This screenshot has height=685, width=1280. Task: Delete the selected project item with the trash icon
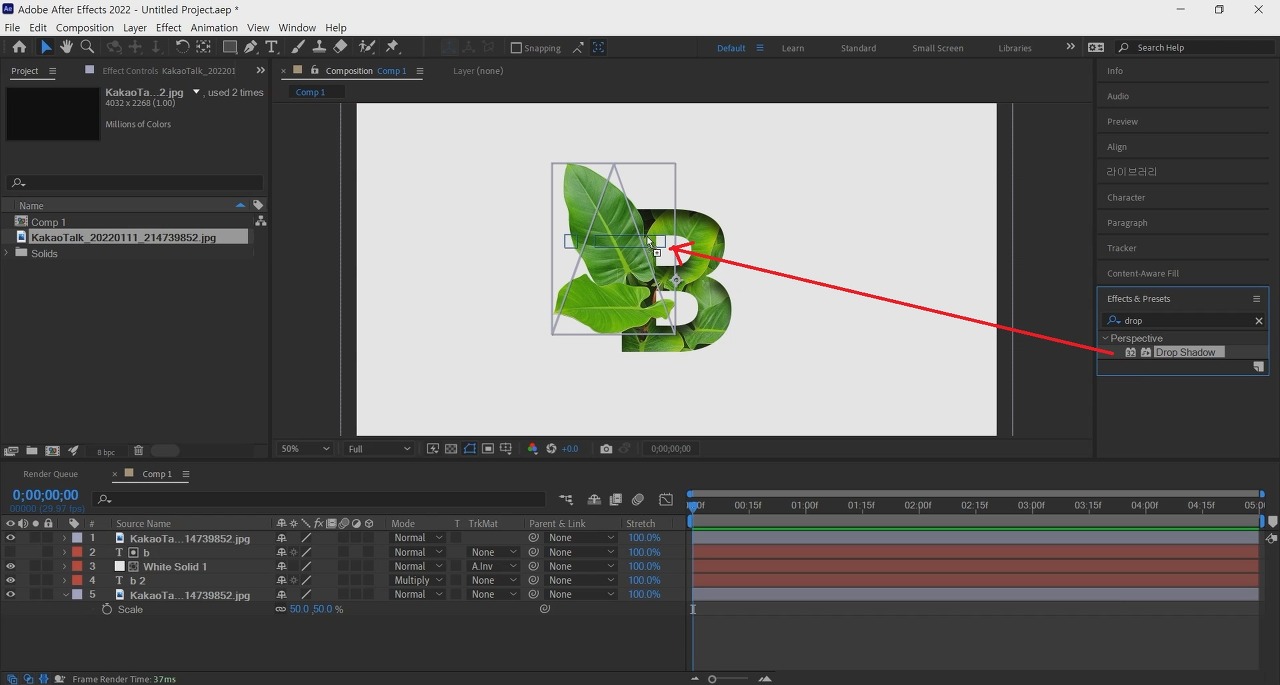click(x=138, y=451)
